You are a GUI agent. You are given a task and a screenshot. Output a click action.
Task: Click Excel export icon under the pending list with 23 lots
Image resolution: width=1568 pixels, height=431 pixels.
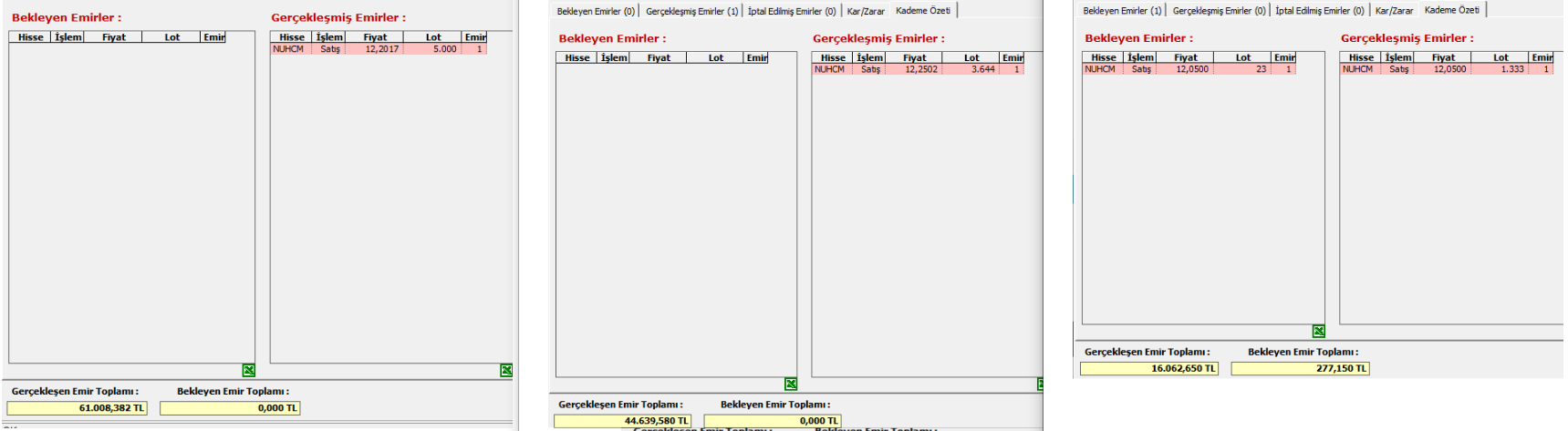coord(1319,332)
